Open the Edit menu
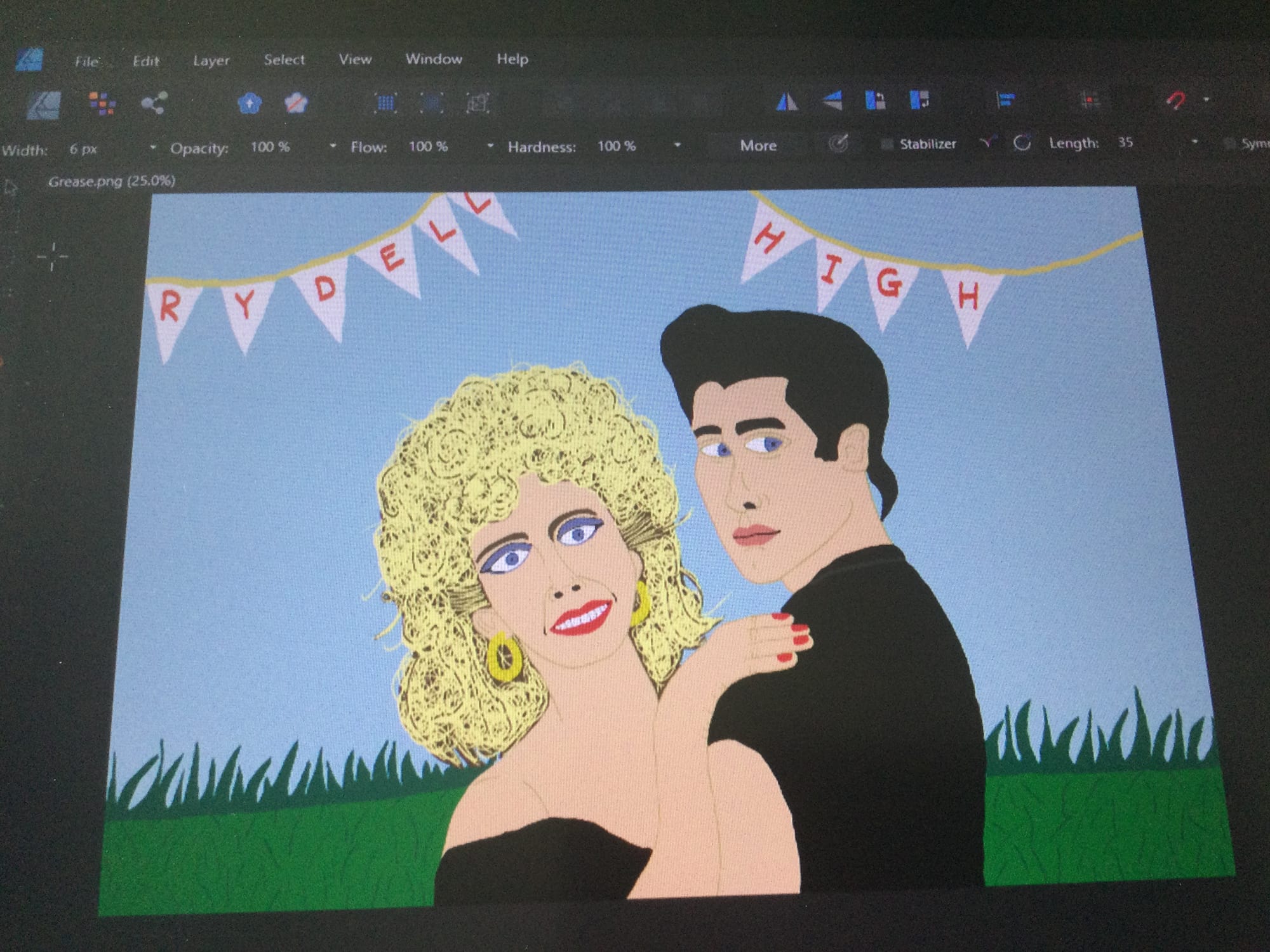The width and height of the screenshot is (1270, 952). 146,61
